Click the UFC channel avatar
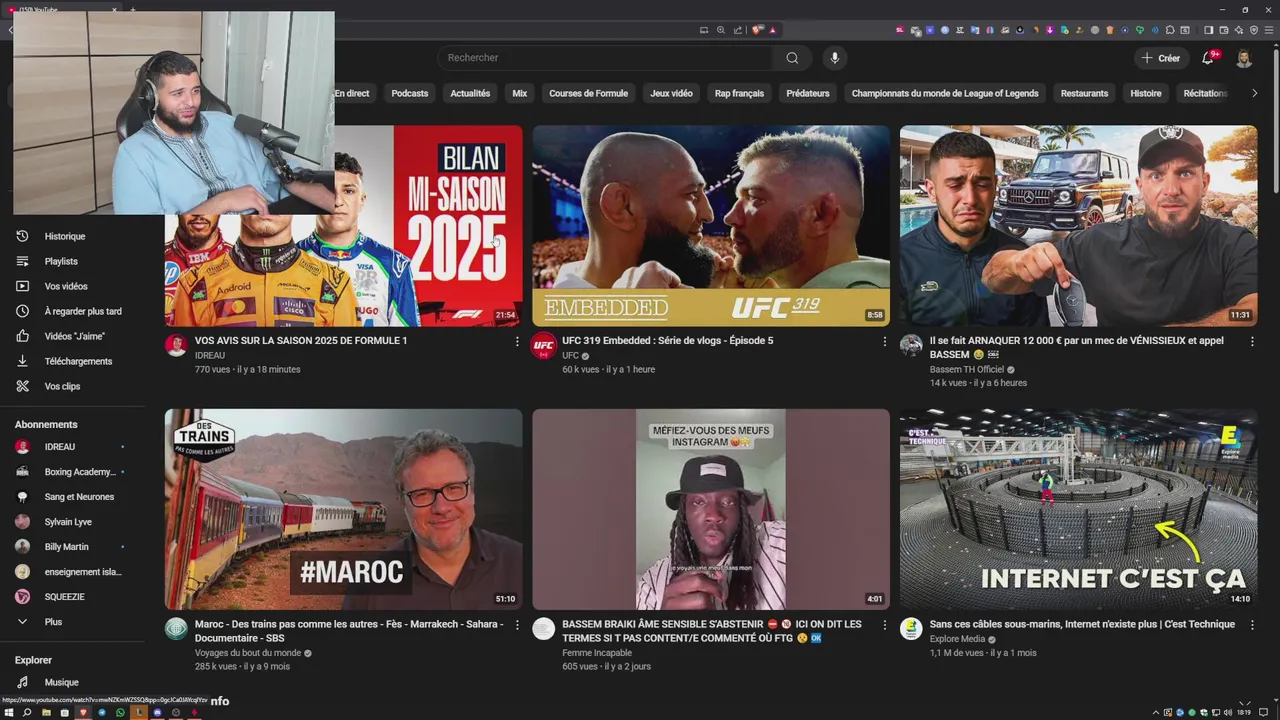 pos(543,346)
